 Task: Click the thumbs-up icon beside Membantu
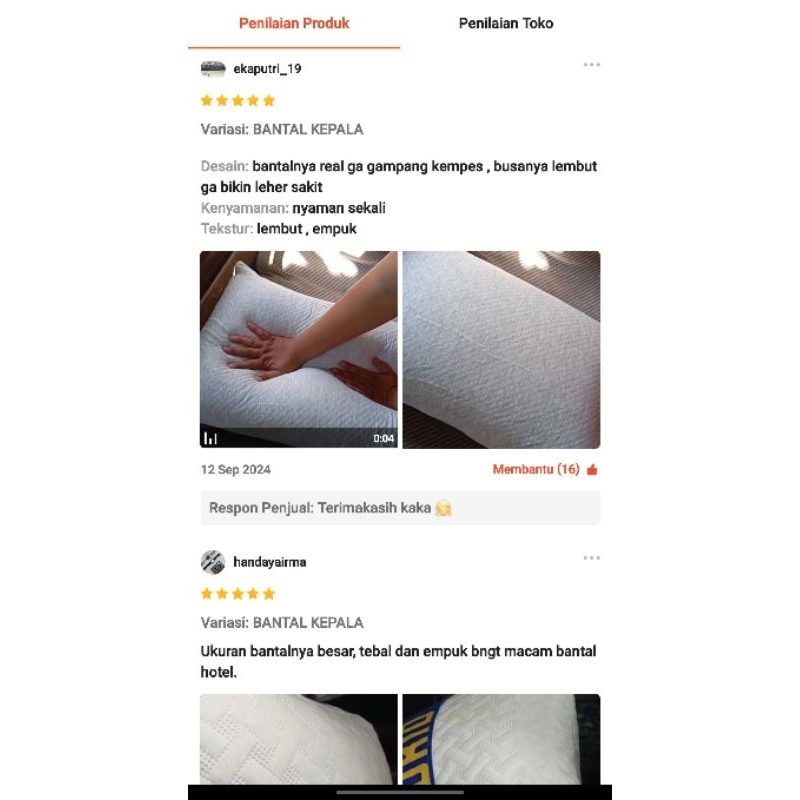coord(592,469)
